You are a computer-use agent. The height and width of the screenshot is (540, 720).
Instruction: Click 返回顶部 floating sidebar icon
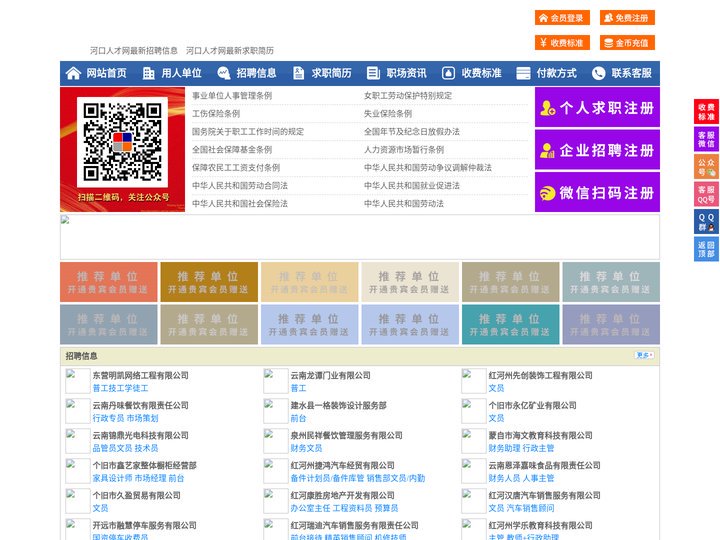coord(706,249)
